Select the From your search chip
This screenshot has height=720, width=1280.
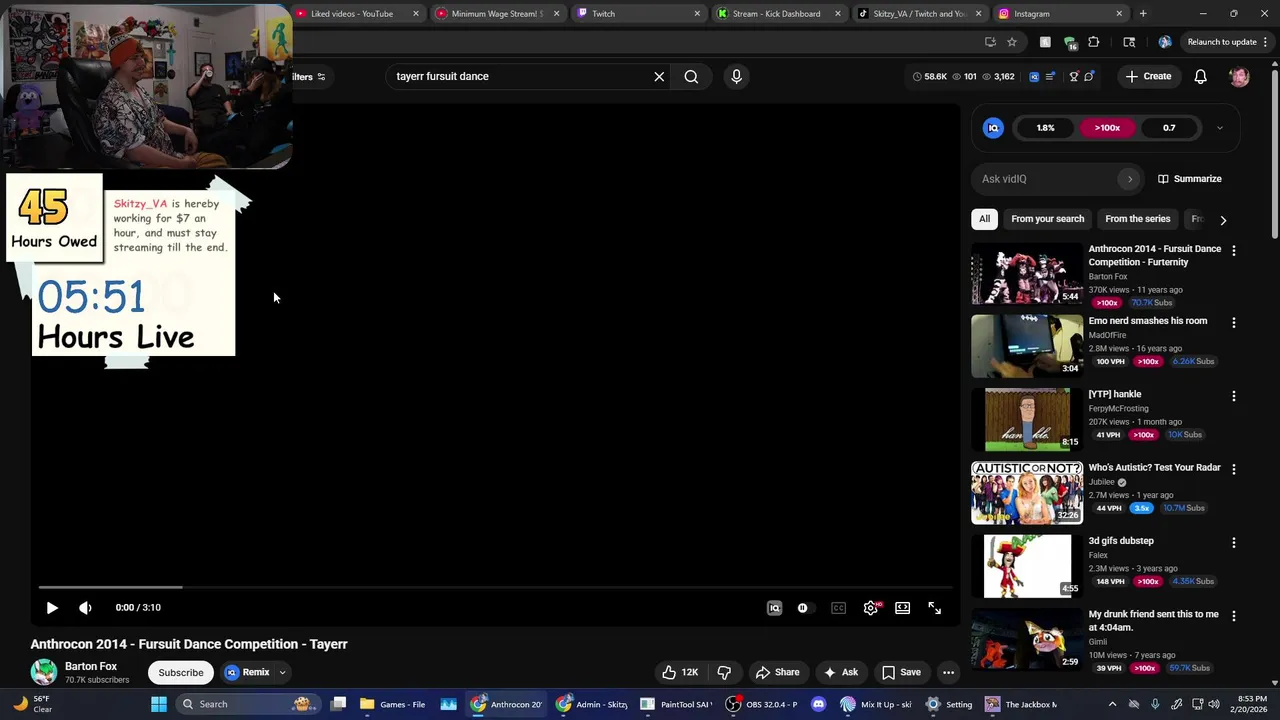pyautogui.click(x=1047, y=219)
